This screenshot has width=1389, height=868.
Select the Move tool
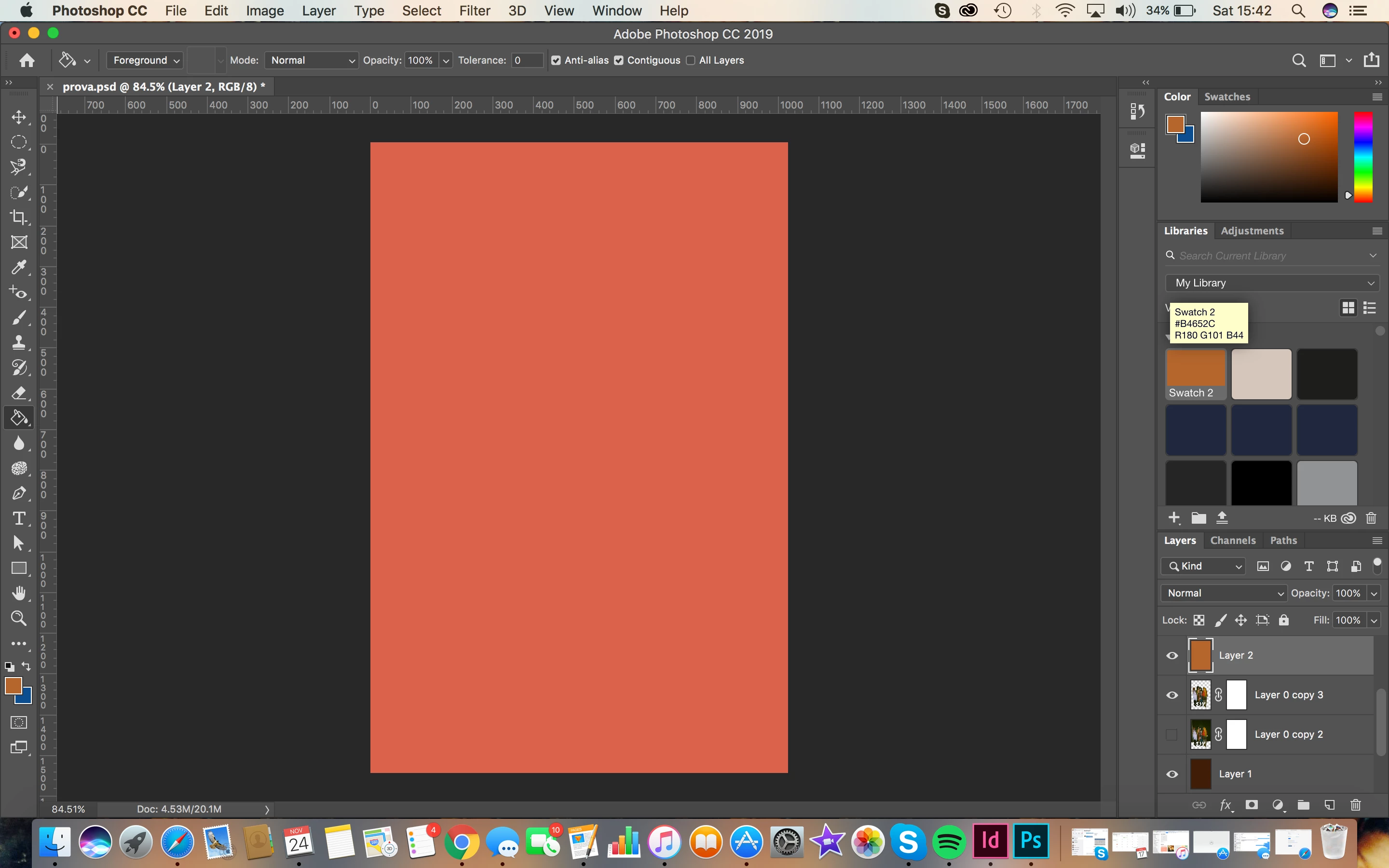click(19, 118)
